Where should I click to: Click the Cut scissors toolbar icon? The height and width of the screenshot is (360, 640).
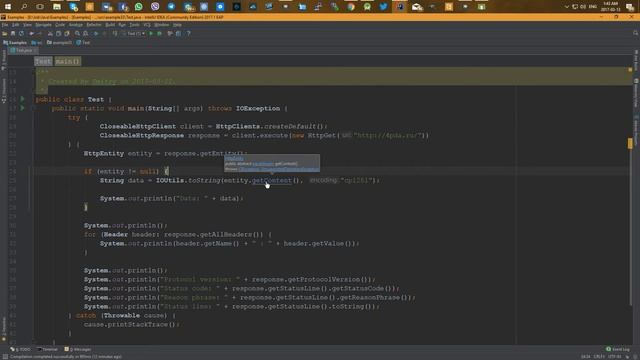50,33
